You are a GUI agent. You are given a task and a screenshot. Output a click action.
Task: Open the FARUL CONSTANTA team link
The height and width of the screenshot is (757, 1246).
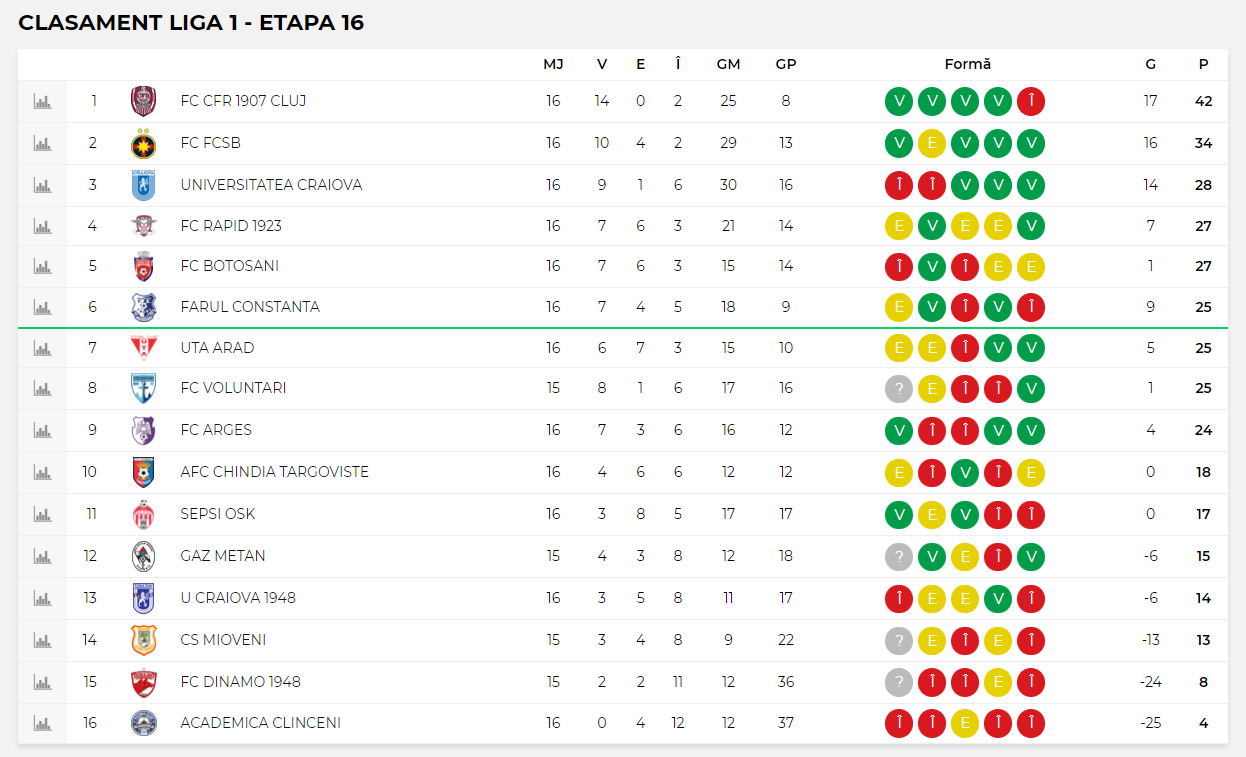pos(250,307)
